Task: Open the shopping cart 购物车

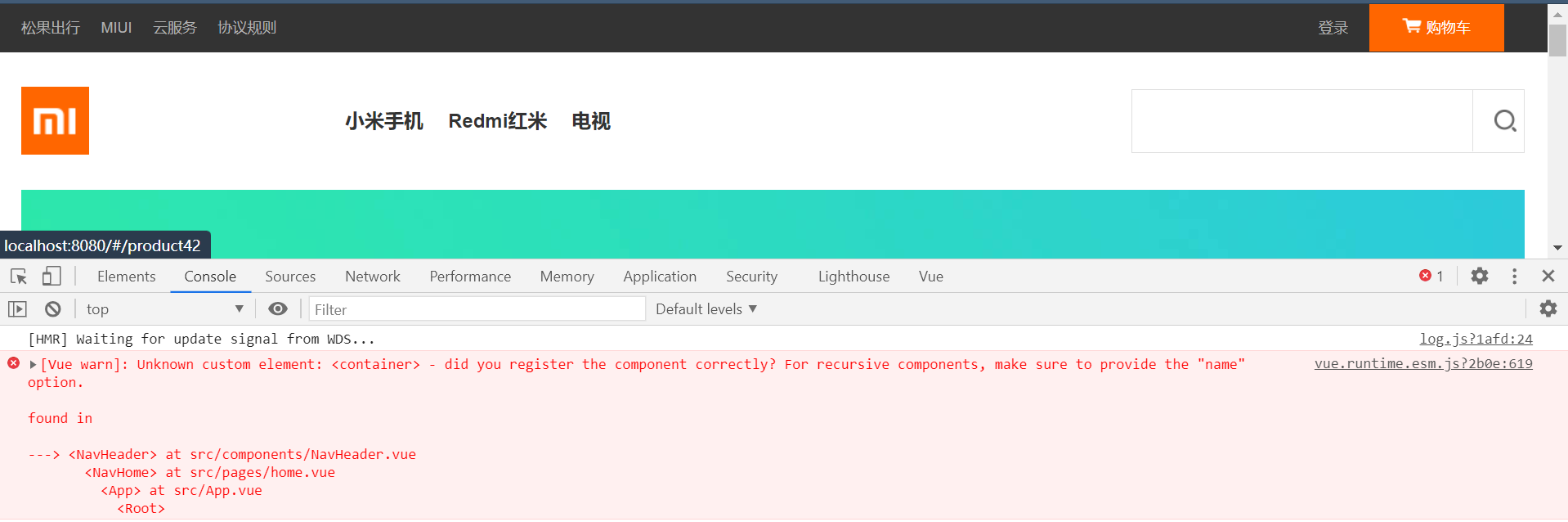Action: pyautogui.click(x=1436, y=27)
